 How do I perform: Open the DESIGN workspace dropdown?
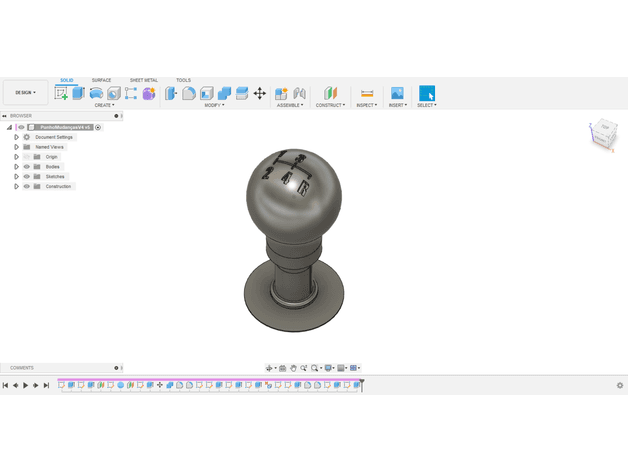pos(26,93)
